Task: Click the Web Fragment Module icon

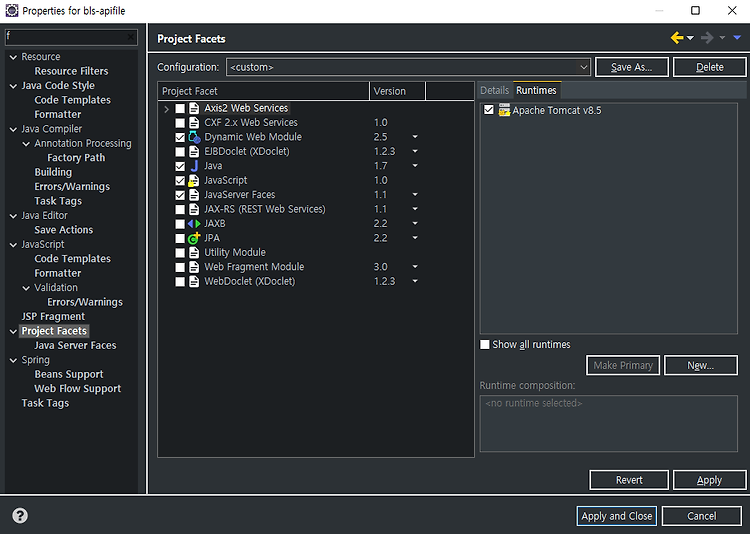Action: pyautogui.click(x=194, y=267)
